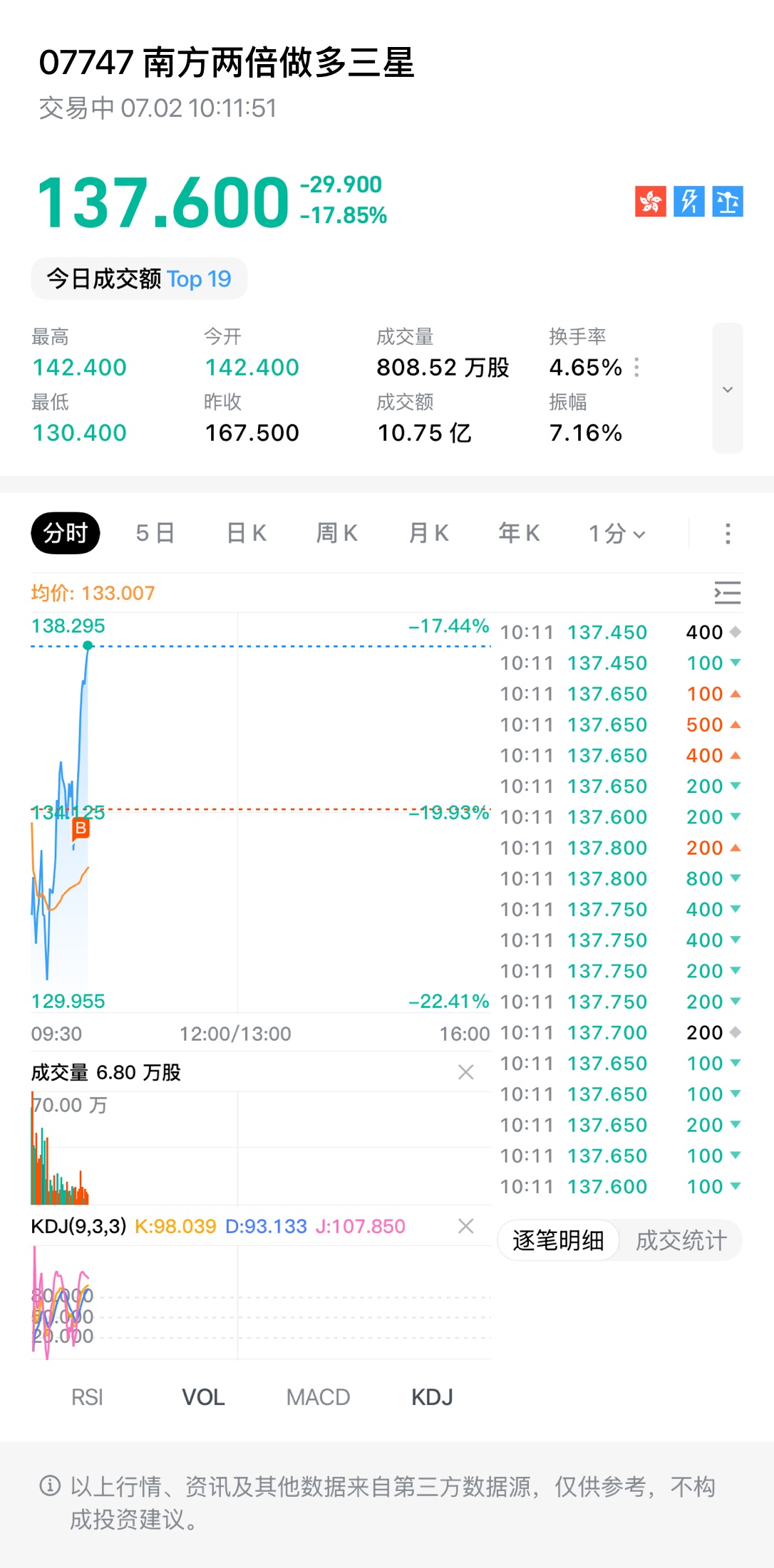Toggle the KDJ indicator
This screenshot has width=774, height=1568.
click(432, 1397)
